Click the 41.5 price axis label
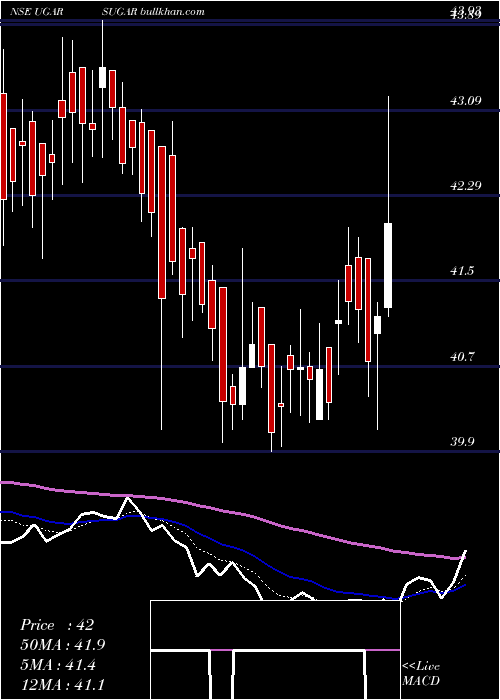500x700 pixels. pos(462,271)
